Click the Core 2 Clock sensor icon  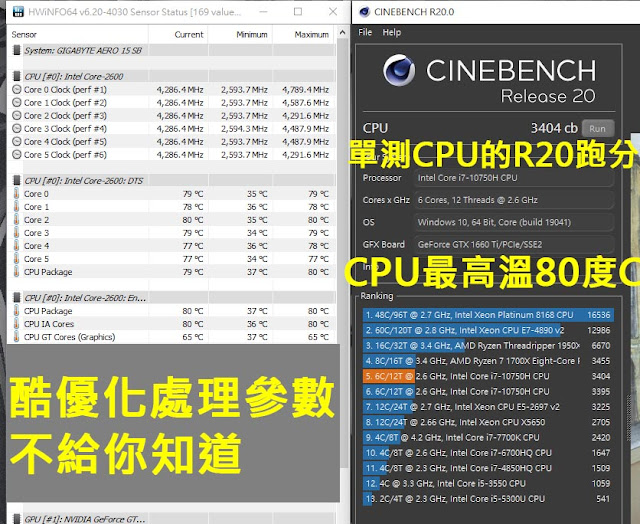17,115
